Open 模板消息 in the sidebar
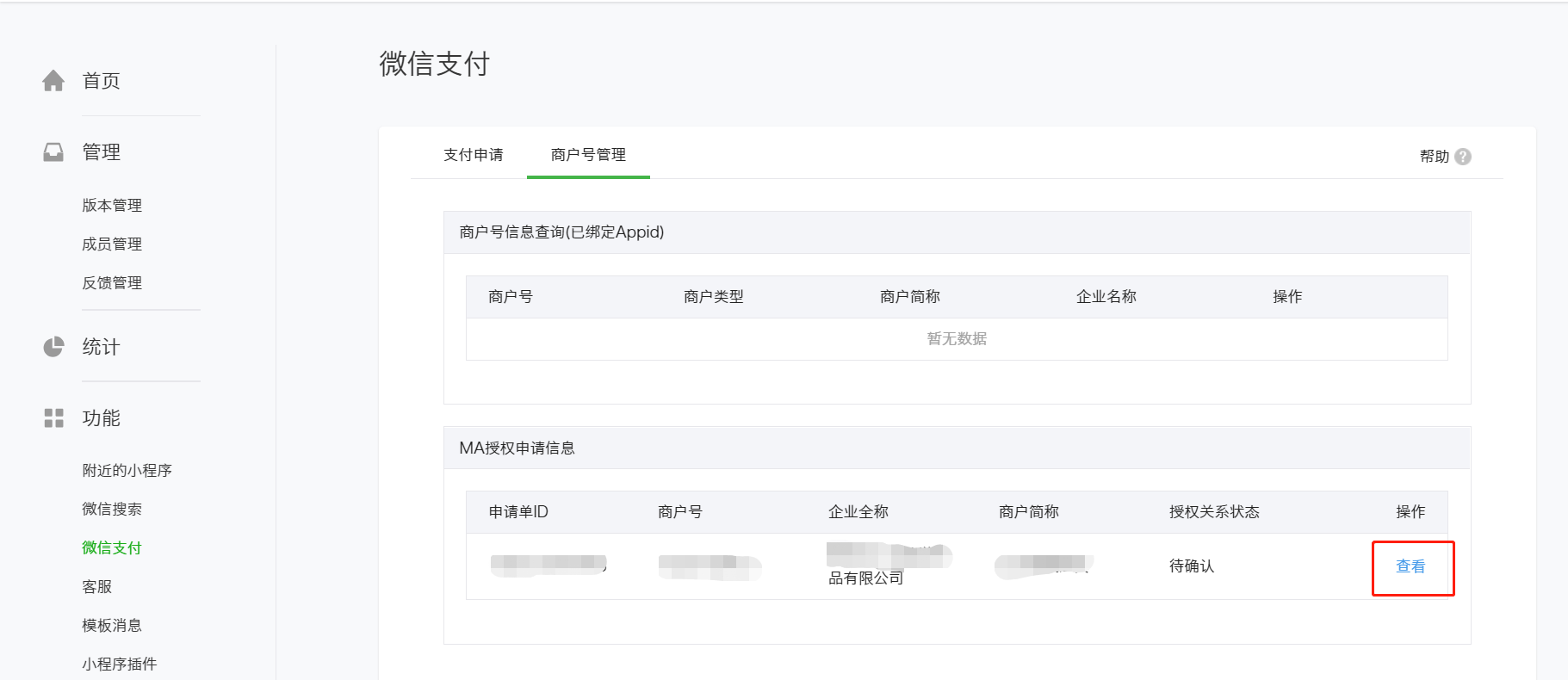 (x=112, y=626)
